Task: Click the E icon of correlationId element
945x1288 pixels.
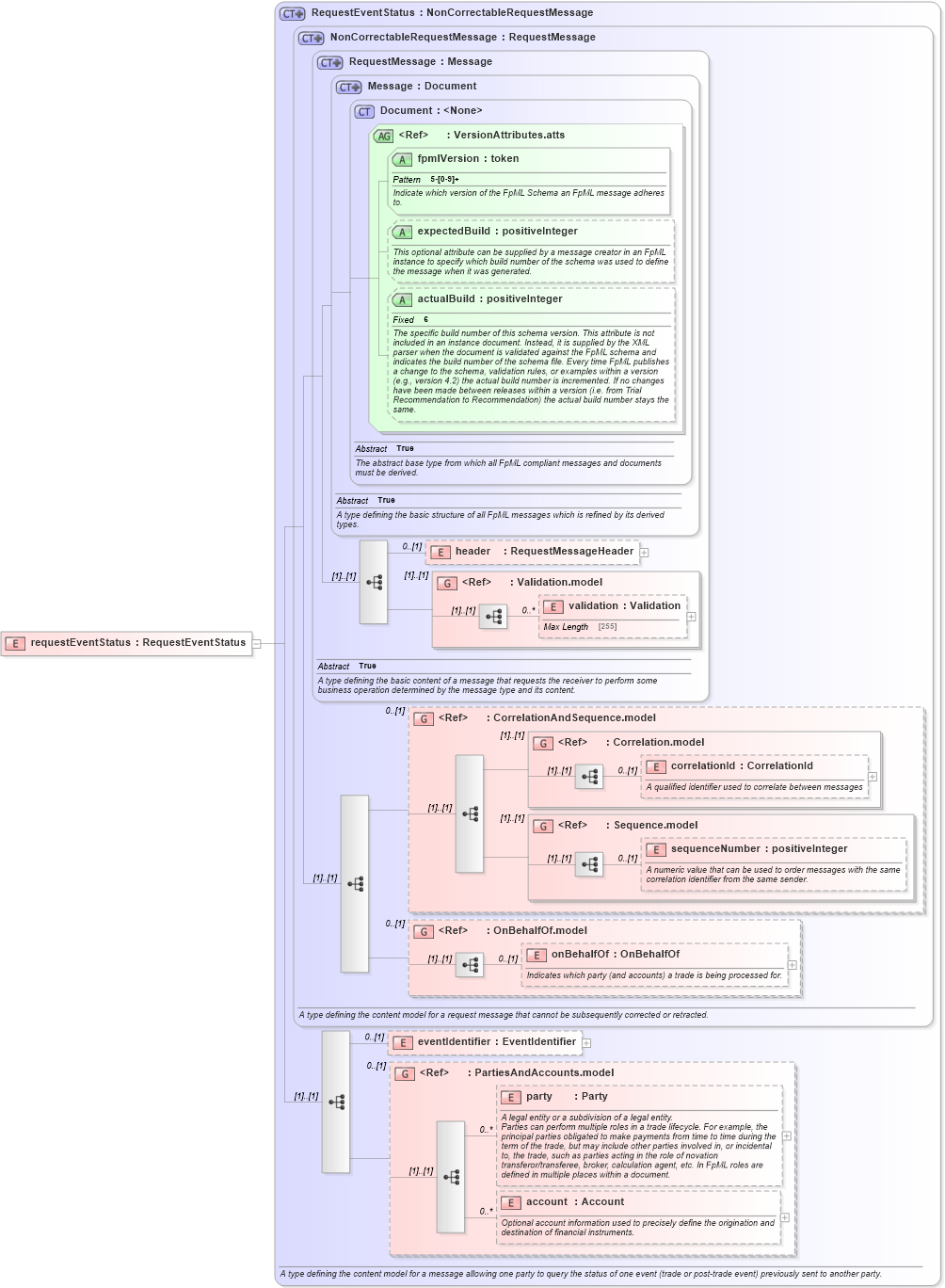Action: 656,766
